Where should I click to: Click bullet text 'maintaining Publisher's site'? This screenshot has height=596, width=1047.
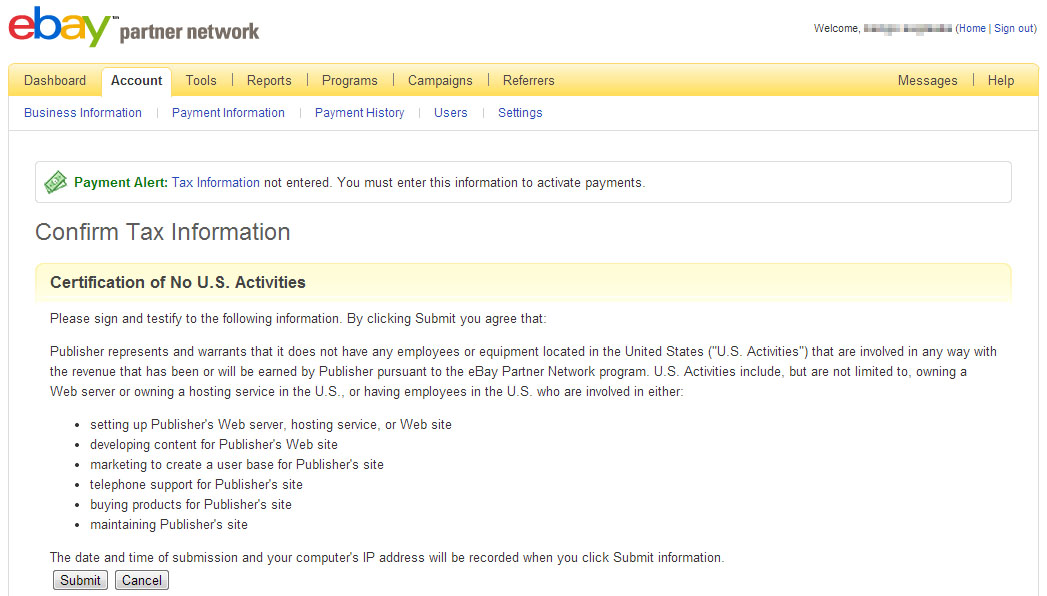169,525
